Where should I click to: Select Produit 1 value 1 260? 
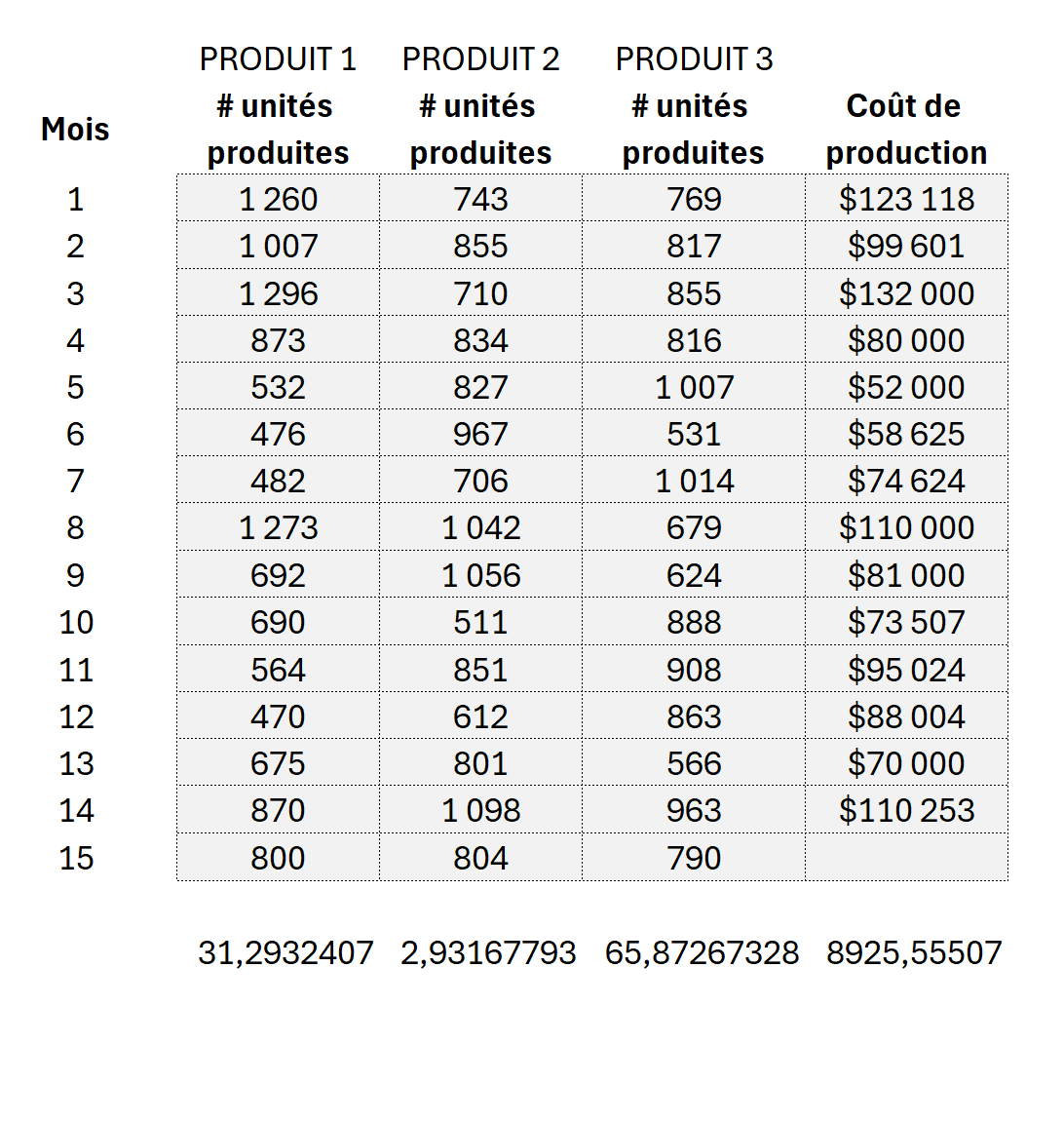(x=278, y=199)
